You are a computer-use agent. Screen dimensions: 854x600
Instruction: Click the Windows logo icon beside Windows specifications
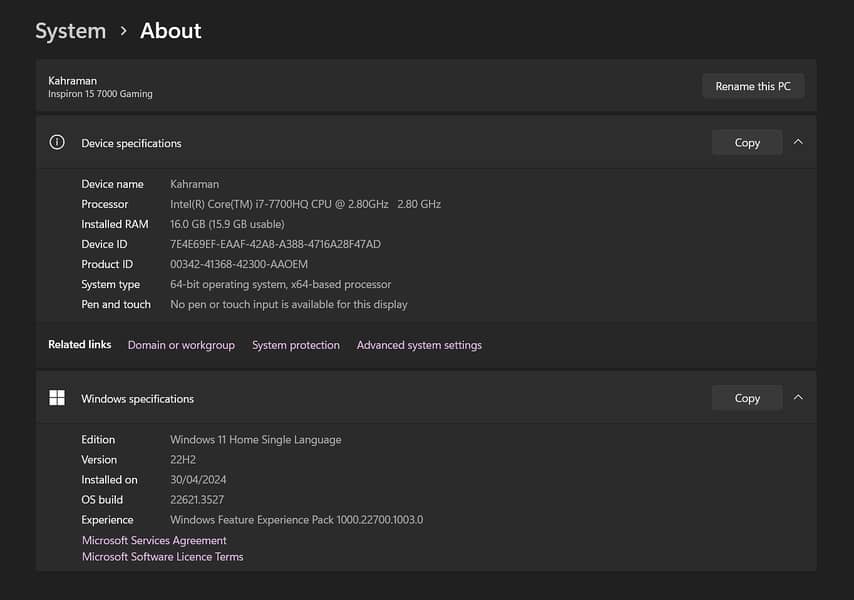point(57,398)
